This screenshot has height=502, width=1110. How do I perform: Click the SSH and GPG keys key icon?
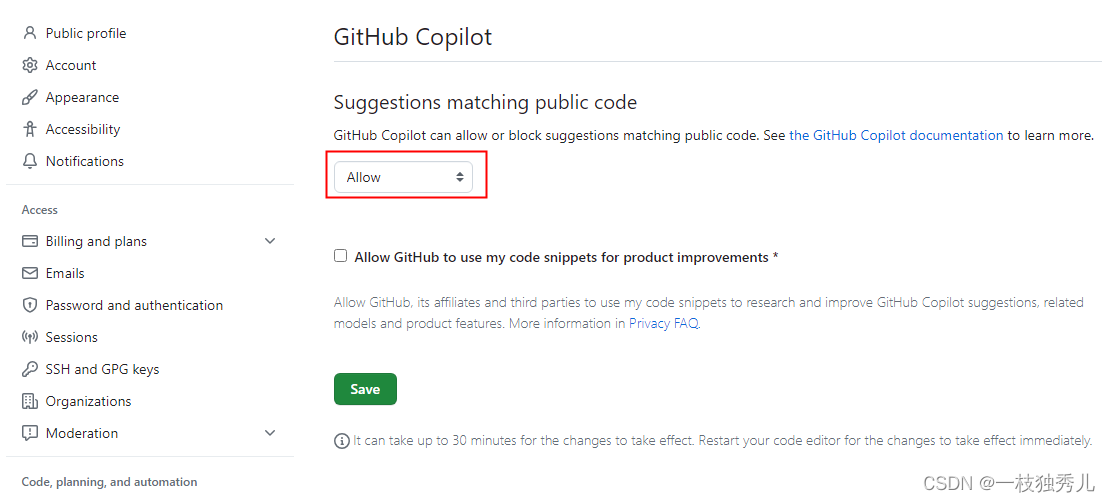(x=30, y=369)
